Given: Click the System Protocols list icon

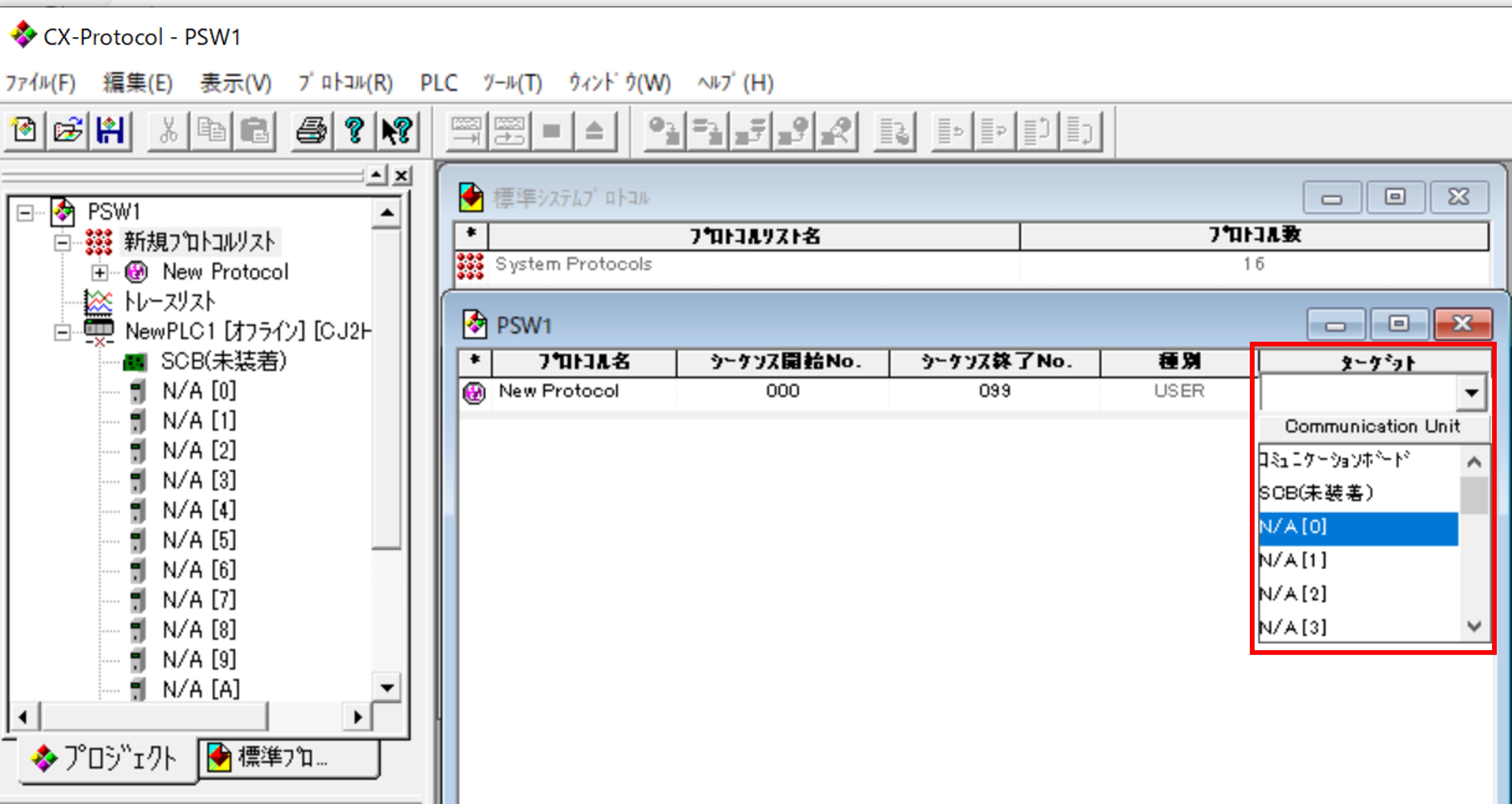Looking at the screenshot, I should (470, 266).
